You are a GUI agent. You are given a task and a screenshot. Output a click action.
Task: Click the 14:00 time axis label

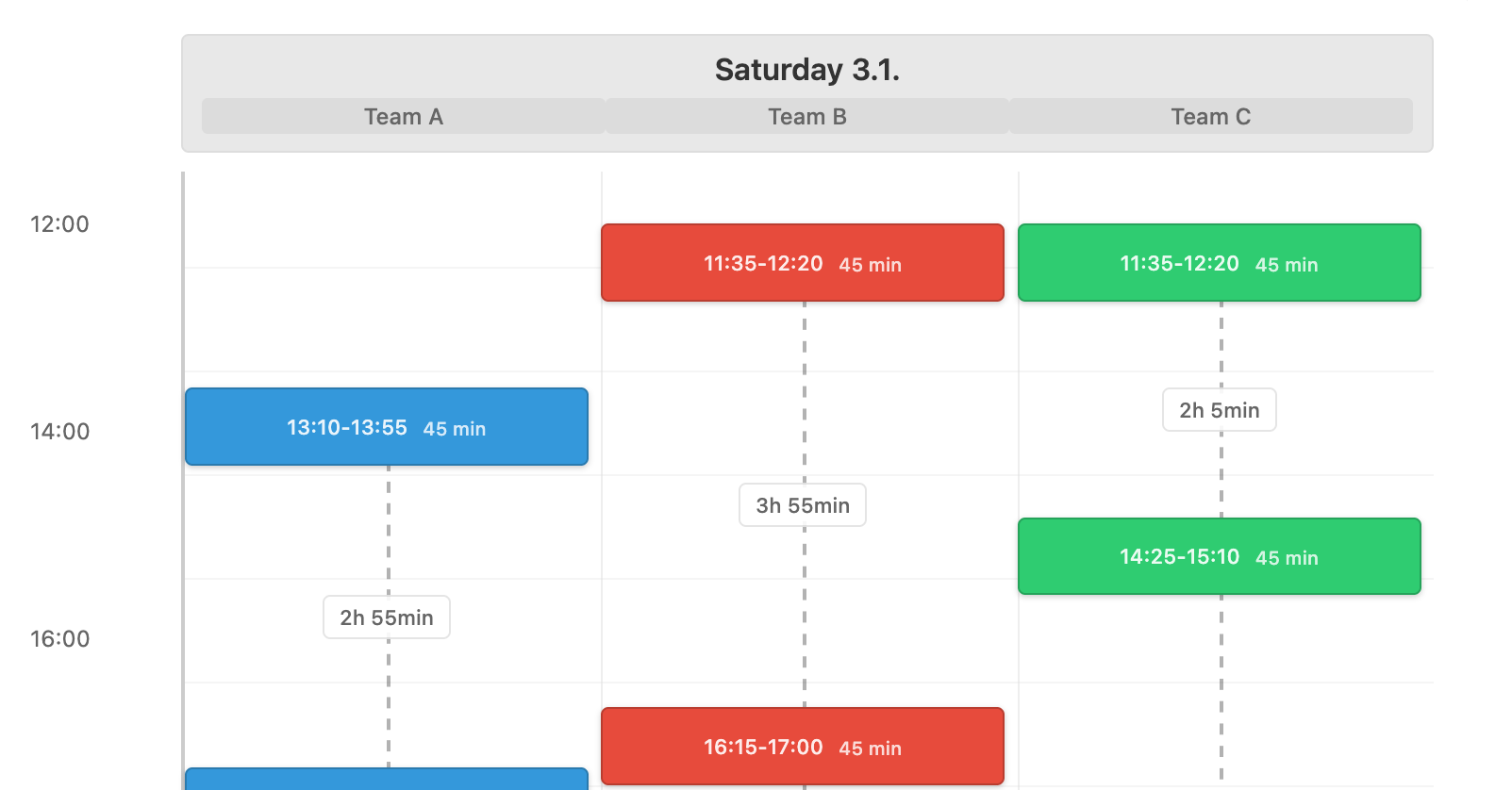(x=59, y=432)
